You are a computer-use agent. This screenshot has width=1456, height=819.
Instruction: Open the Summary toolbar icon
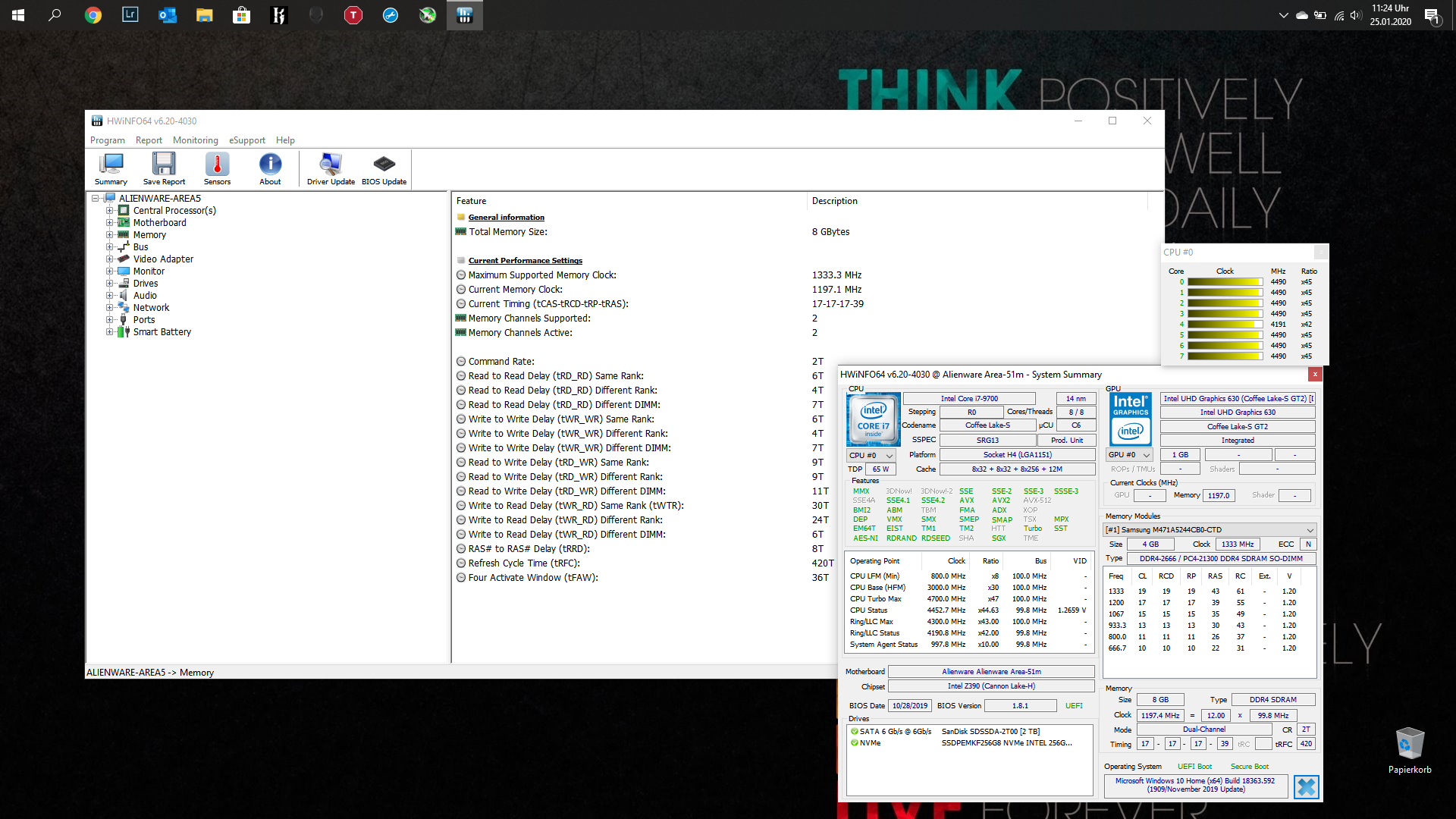pos(111,168)
